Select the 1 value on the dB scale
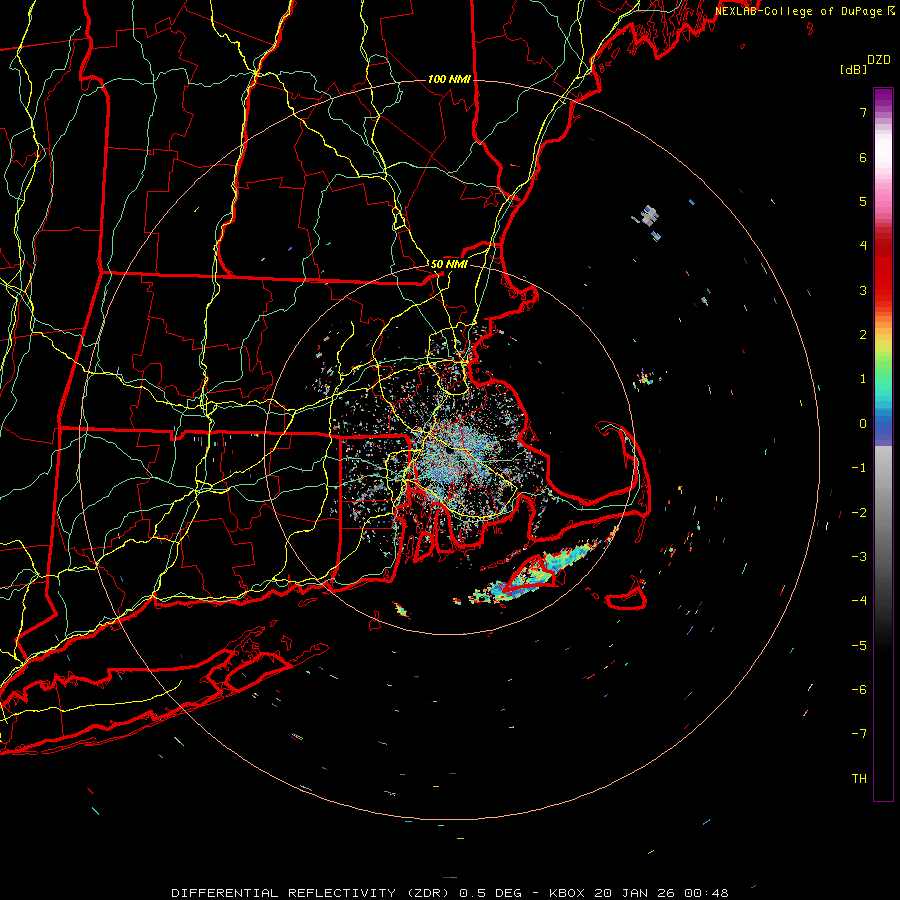Screen dimensions: 900x900 [863, 379]
